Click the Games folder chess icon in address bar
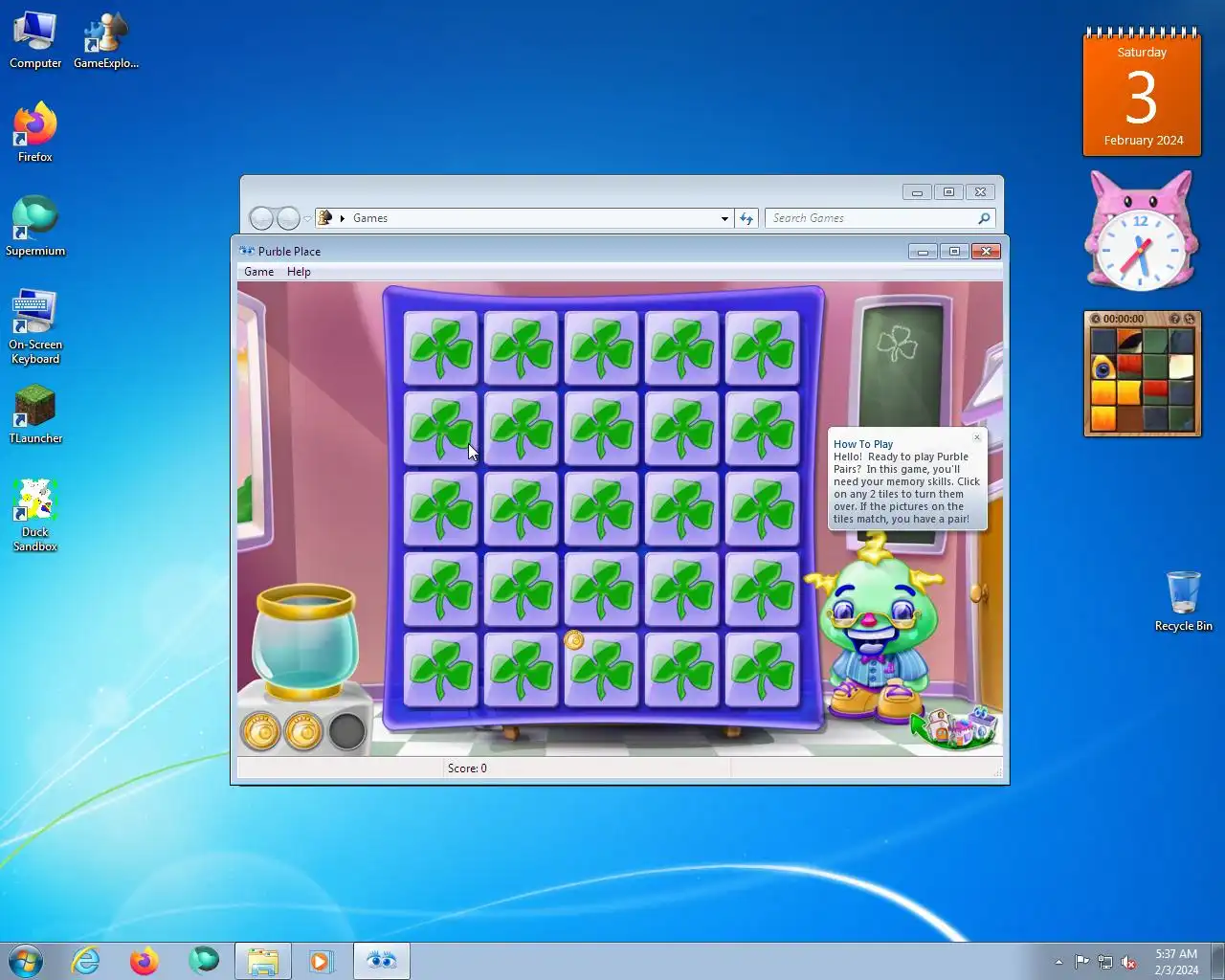Image resolution: width=1225 pixels, height=980 pixels. click(x=324, y=218)
